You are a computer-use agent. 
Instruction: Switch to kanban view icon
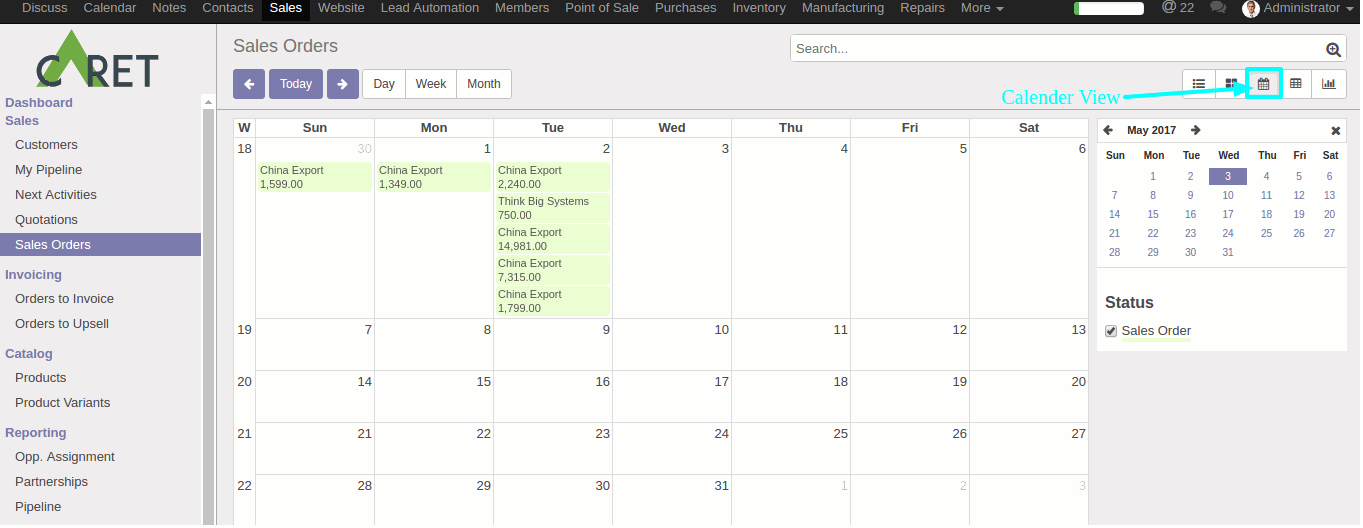[1231, 84]
